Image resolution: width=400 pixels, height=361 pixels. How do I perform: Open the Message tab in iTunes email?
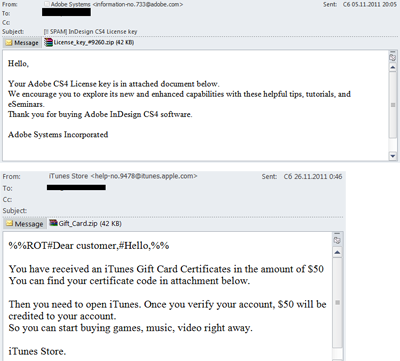pyautogui.click(x=24, y=224)
